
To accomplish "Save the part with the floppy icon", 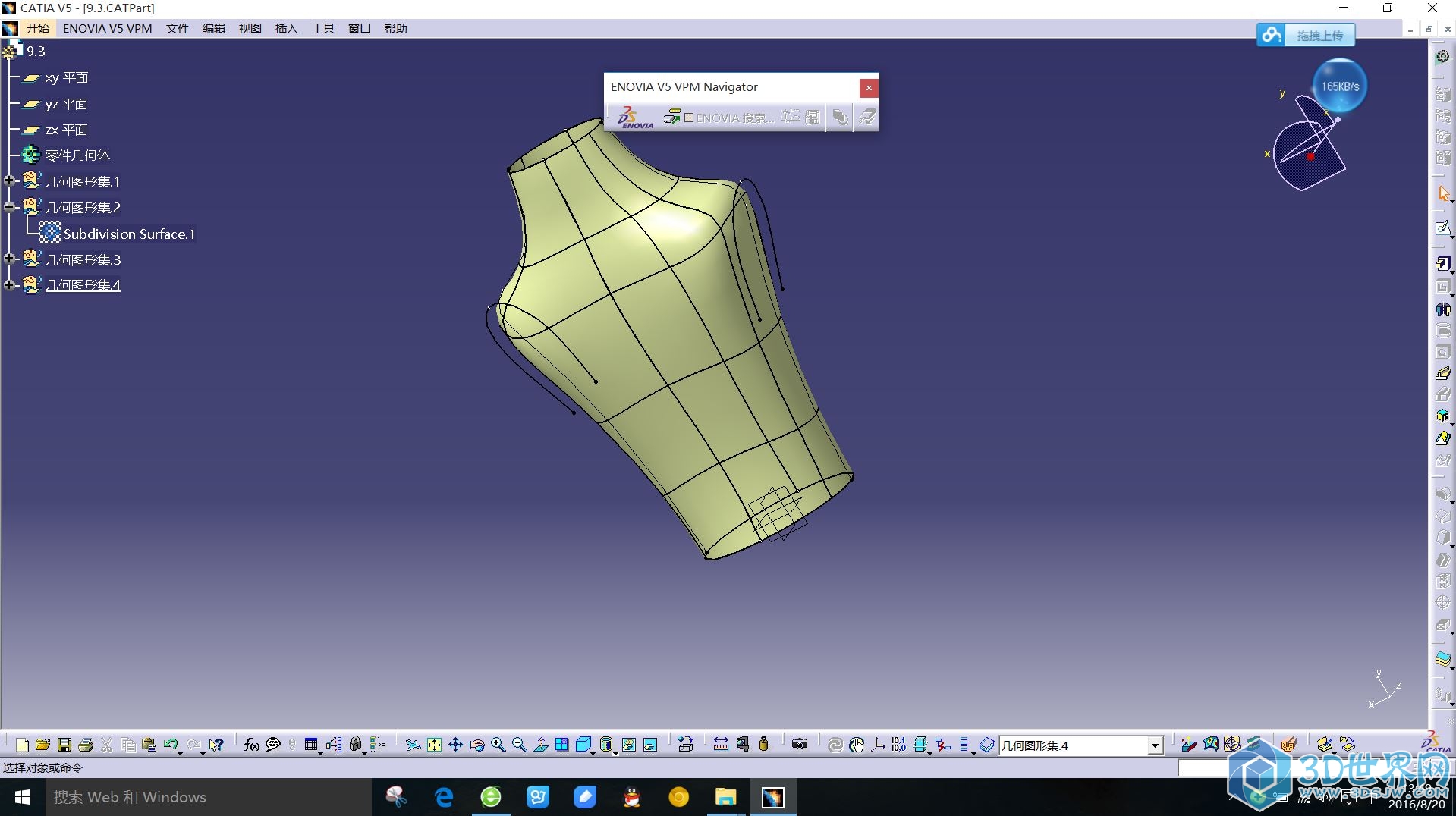I will tap(64, 745).
